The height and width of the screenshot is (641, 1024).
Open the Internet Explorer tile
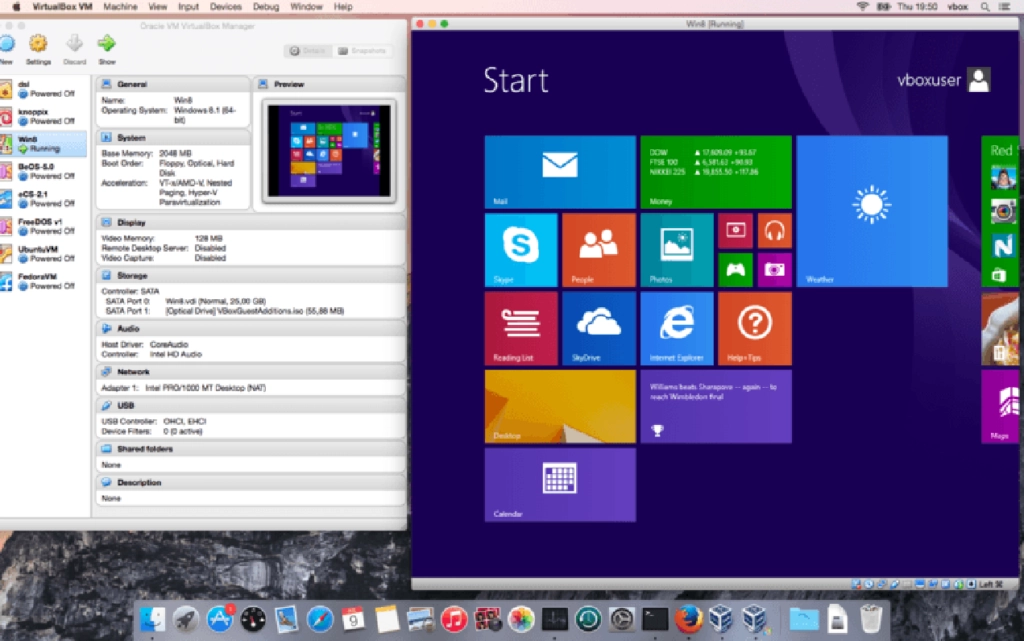(x=677, y=328)
